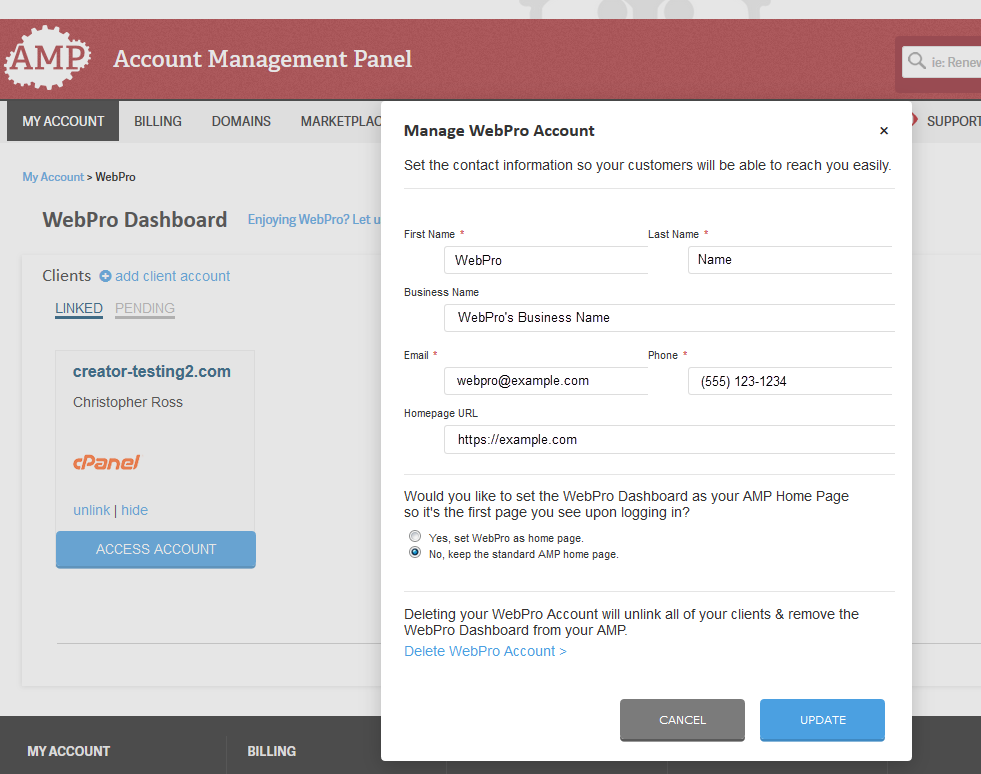Click into the Business Name field
Image resolution: width=981 pixels, height=774 pixels.
click(x=668, y=318)
